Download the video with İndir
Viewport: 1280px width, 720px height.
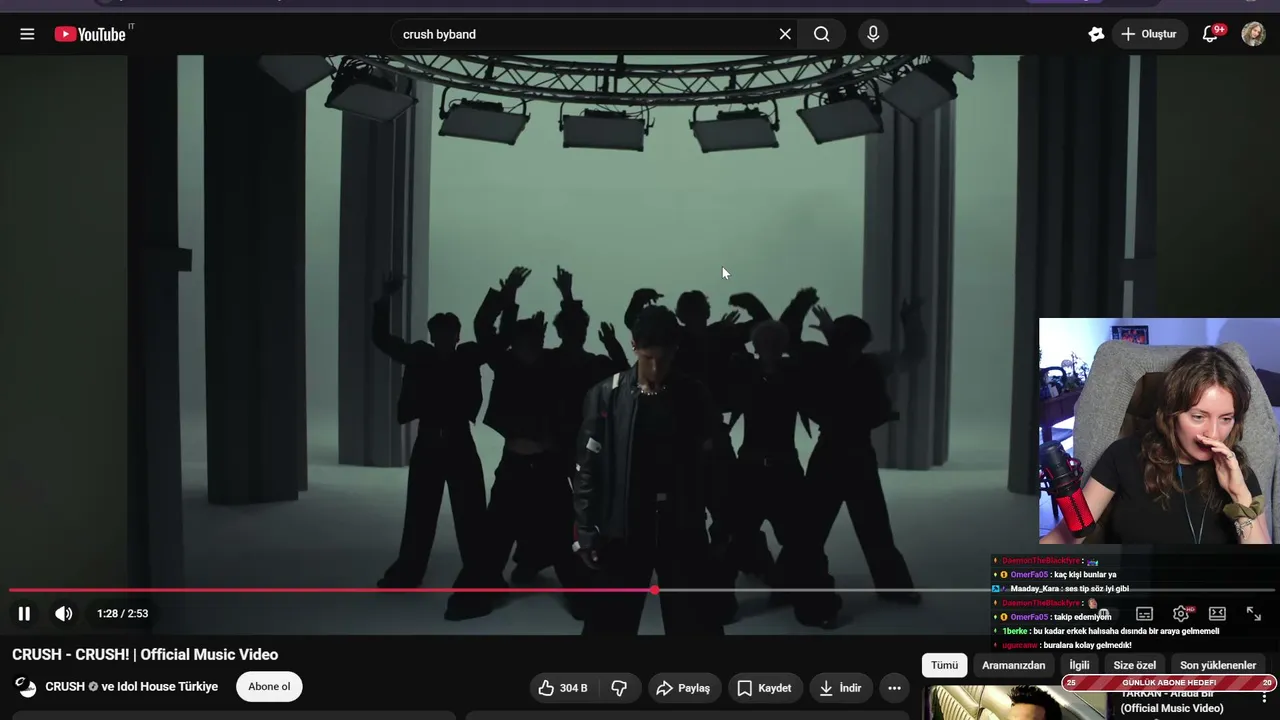840,688
